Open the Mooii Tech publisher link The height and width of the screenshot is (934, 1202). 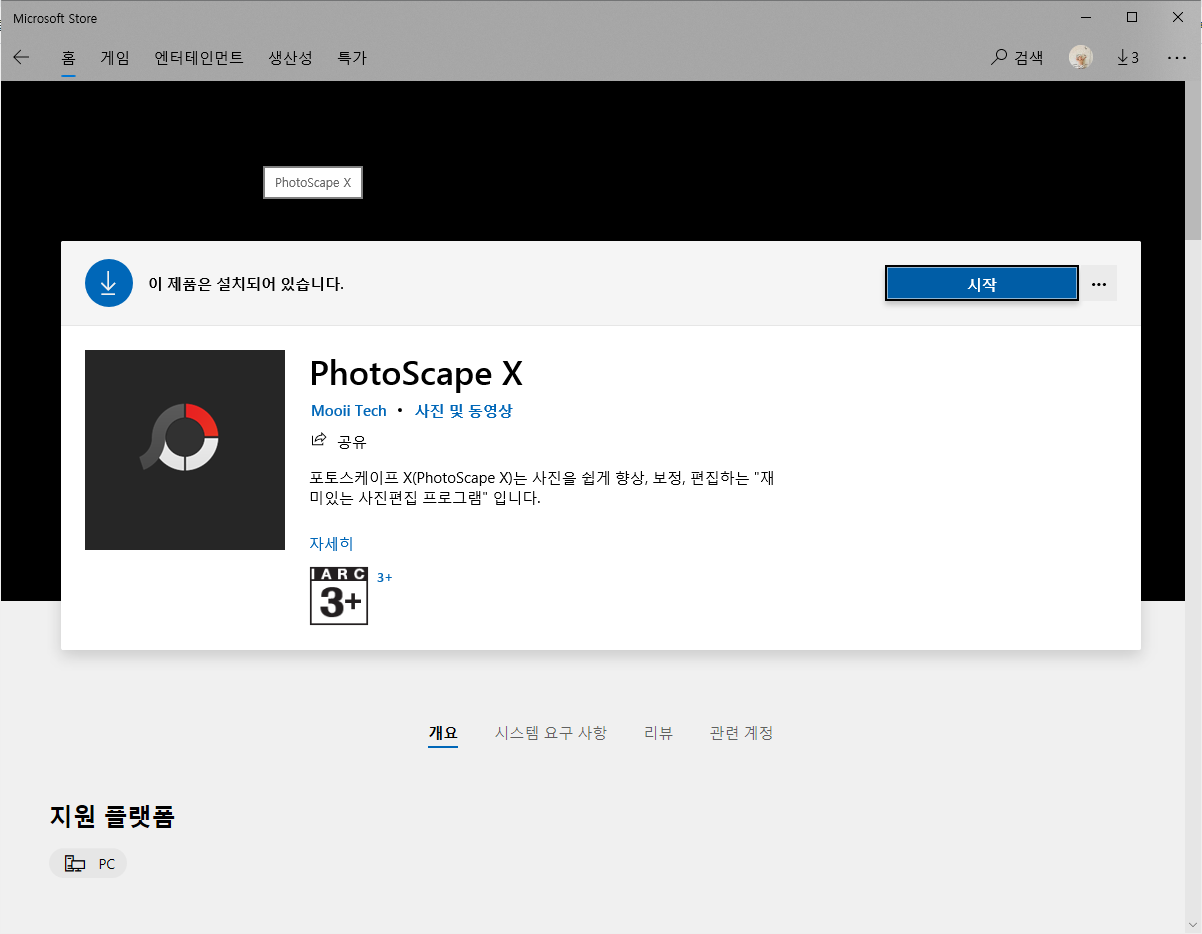pos(349,411)
